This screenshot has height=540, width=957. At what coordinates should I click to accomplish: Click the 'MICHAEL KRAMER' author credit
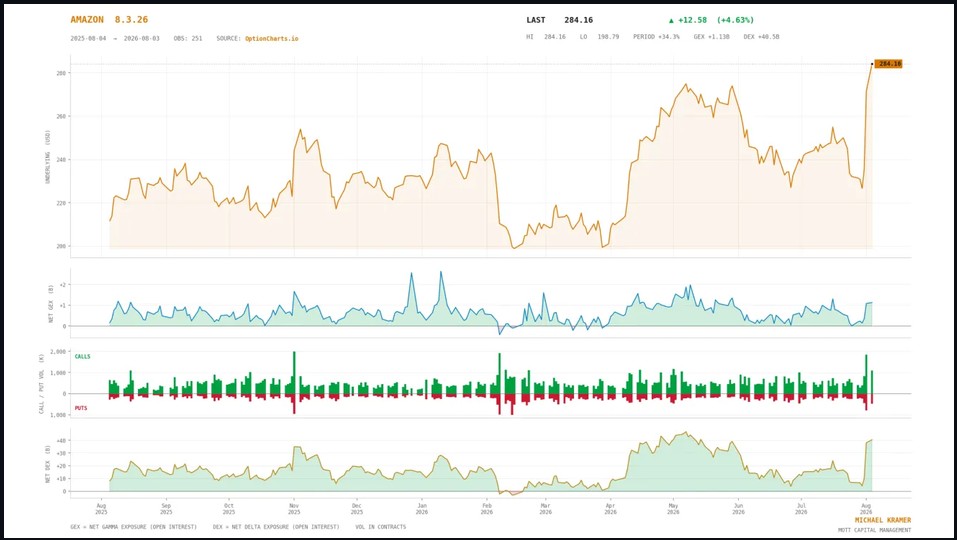(x=883, y=520)
